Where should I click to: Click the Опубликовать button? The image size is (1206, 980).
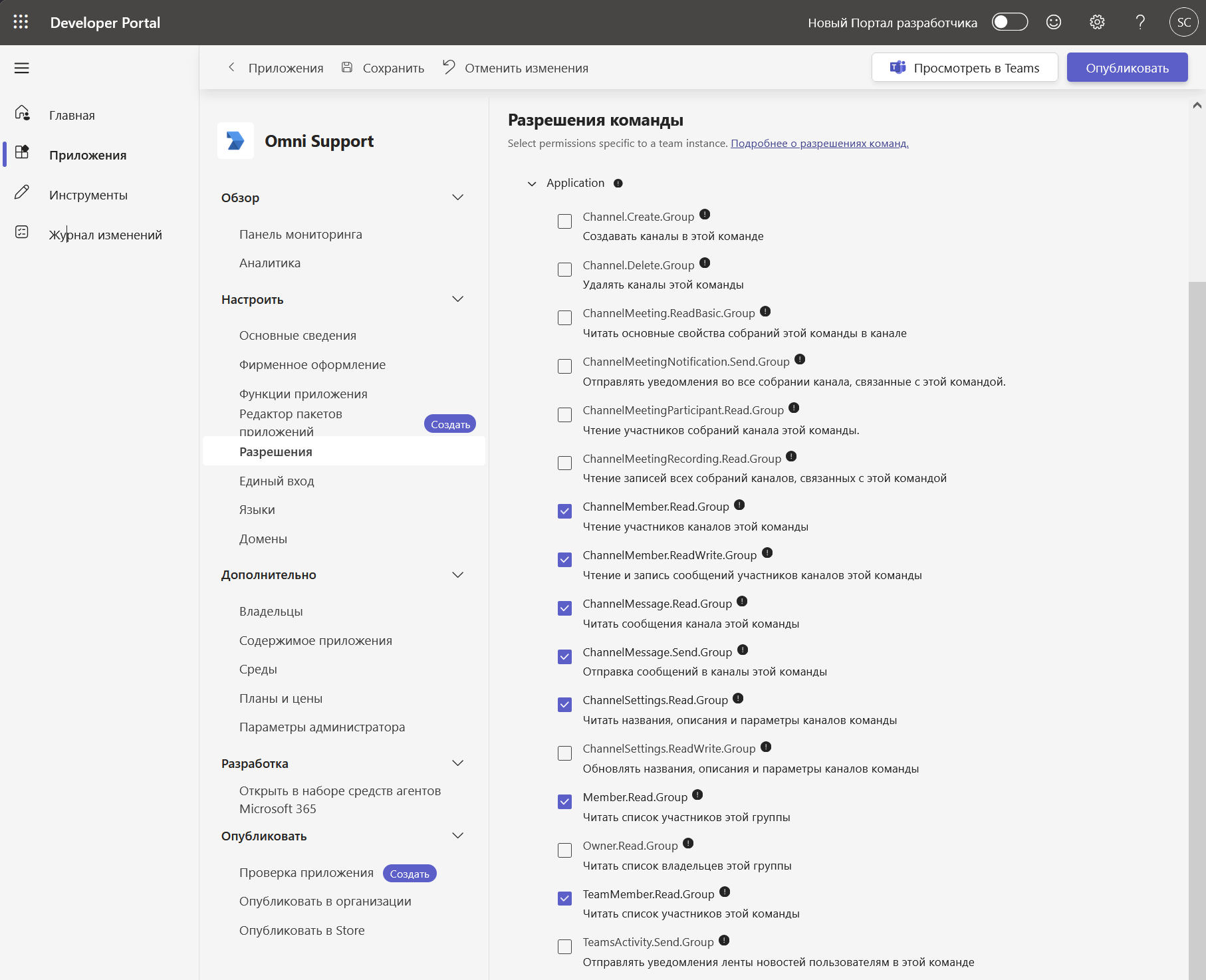tap(1127, 68)
